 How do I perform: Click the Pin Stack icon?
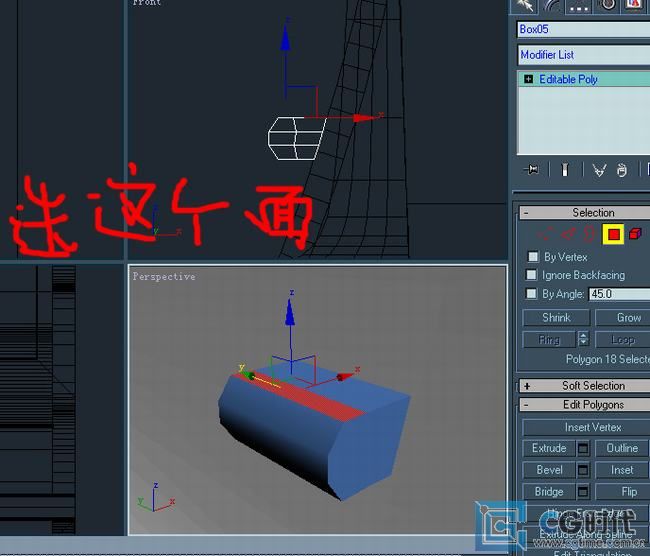click(531, 170)
